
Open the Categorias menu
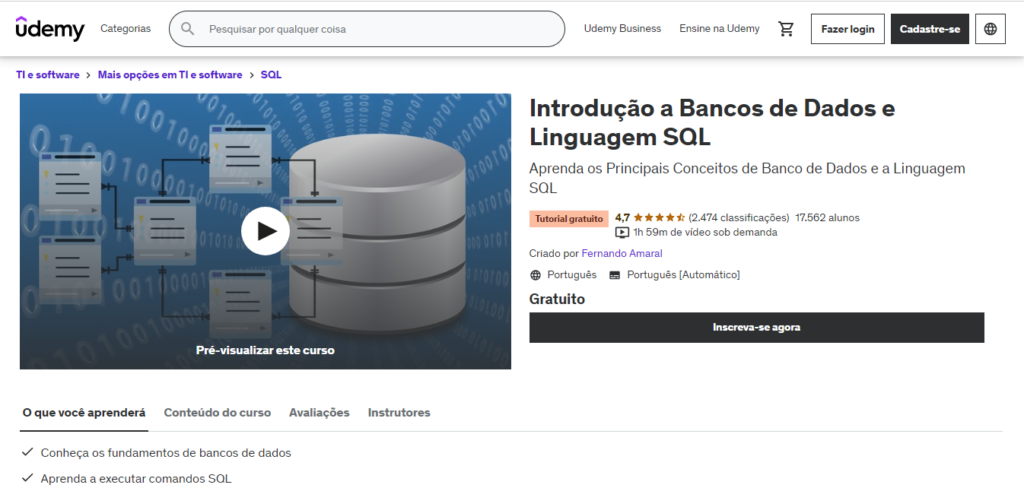(125, 29)
